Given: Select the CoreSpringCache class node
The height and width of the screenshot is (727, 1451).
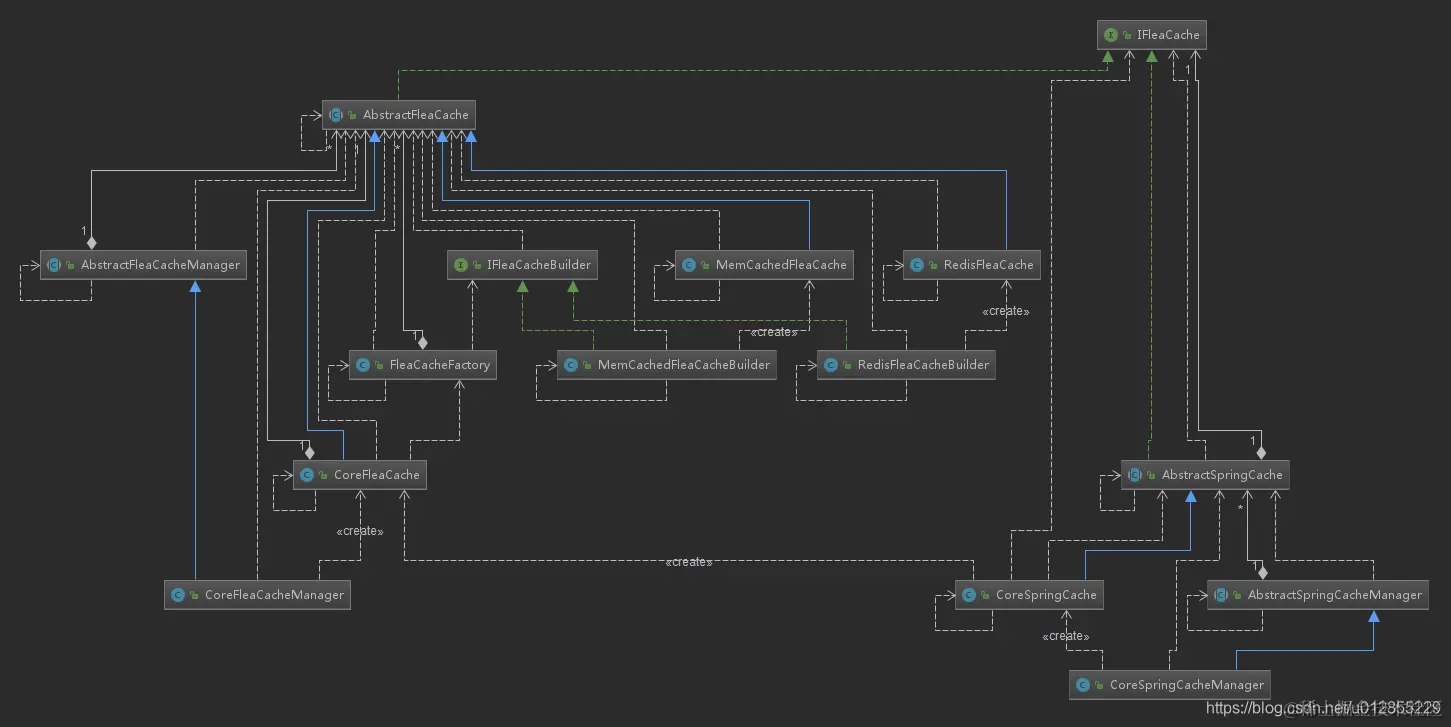Looking at the screenshot, I should coord(1029,595).
